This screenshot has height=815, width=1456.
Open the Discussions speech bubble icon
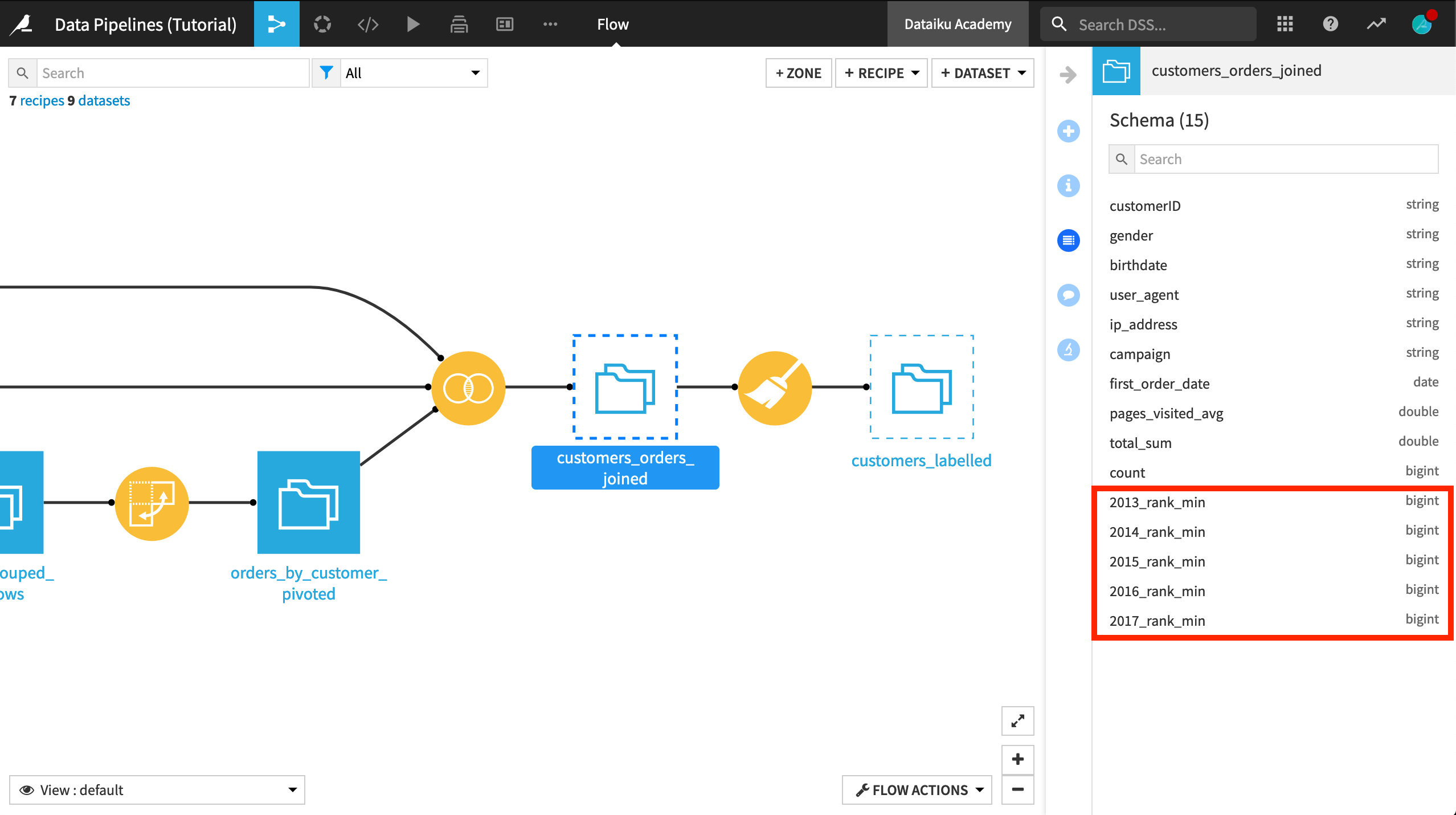1069,295
